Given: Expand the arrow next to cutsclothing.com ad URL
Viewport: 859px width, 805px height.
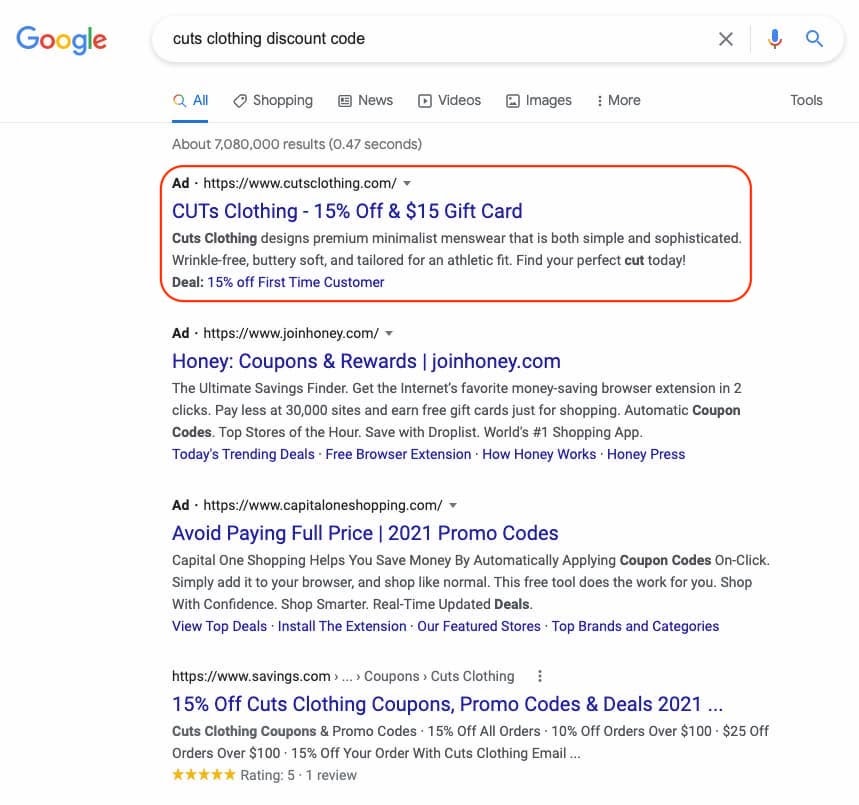Looking at the screenshot, I should click(407, 183).
